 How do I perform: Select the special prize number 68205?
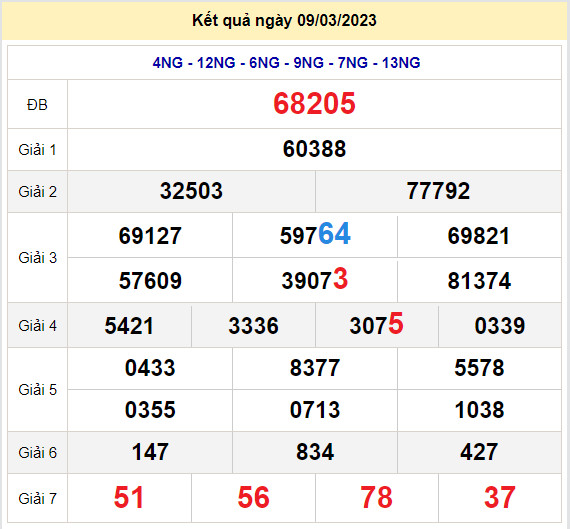(x=314, y=104)
